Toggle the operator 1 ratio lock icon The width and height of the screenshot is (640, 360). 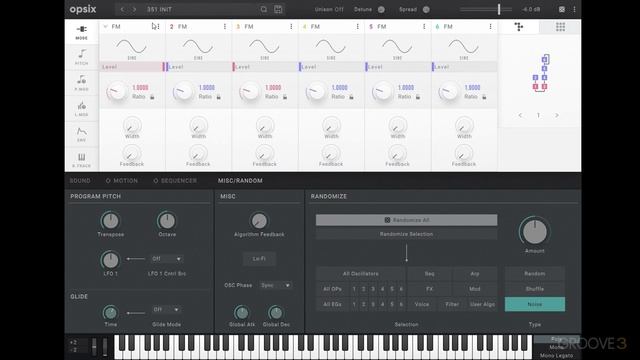pyautogui.click(x=152, y=97)
